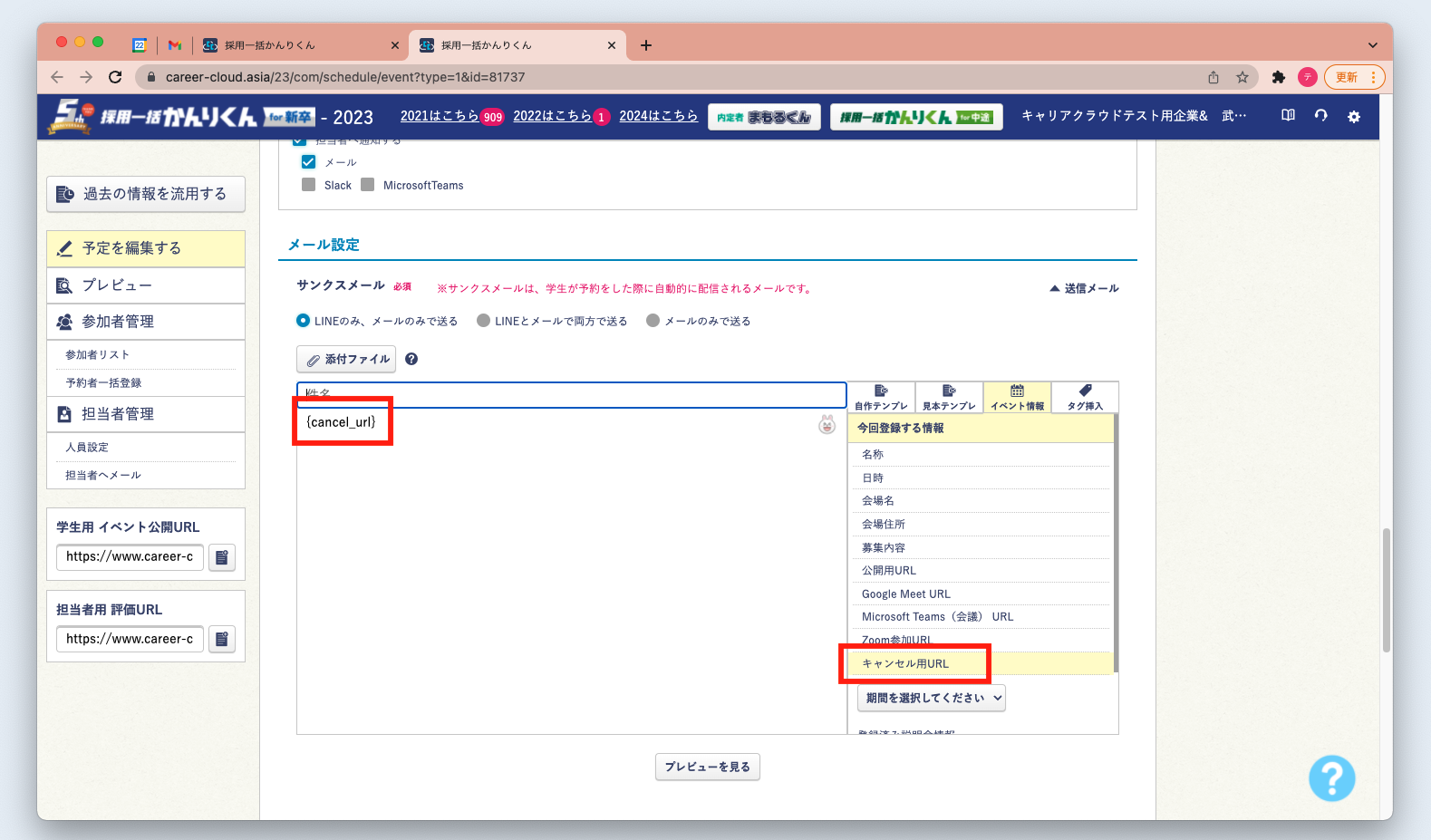Expand the browser tab list chevron
This screenshot has height=840, width=1431.
(1372, 45)
